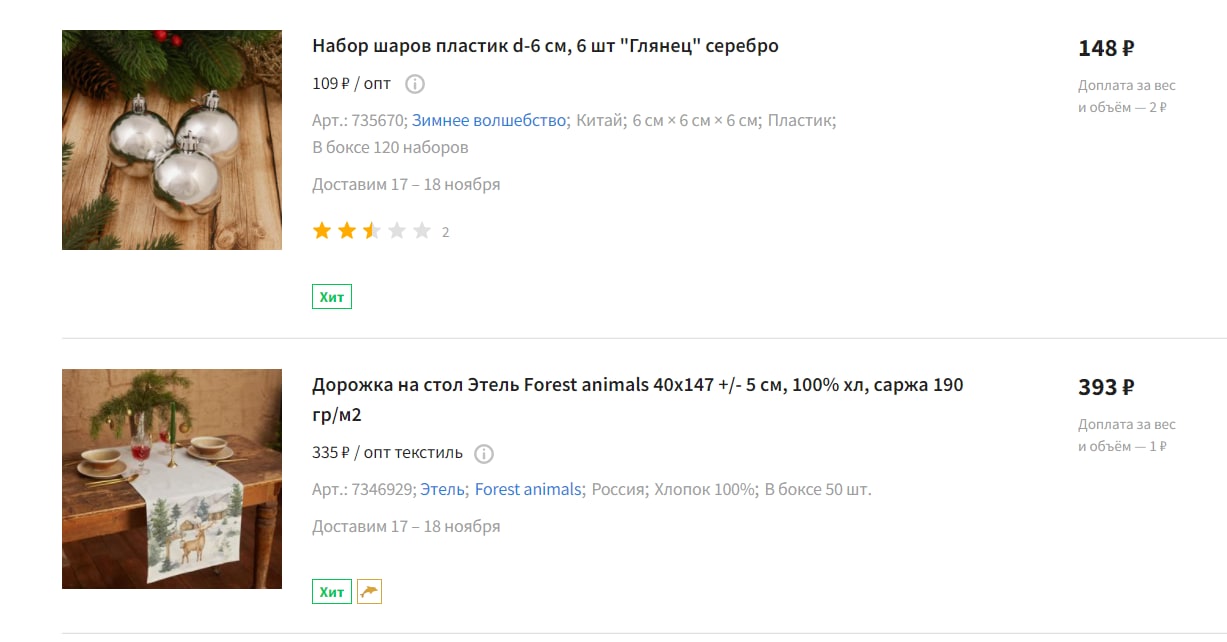Click wholesale price 335 ₽ / опт текстиль

(388, 453)
